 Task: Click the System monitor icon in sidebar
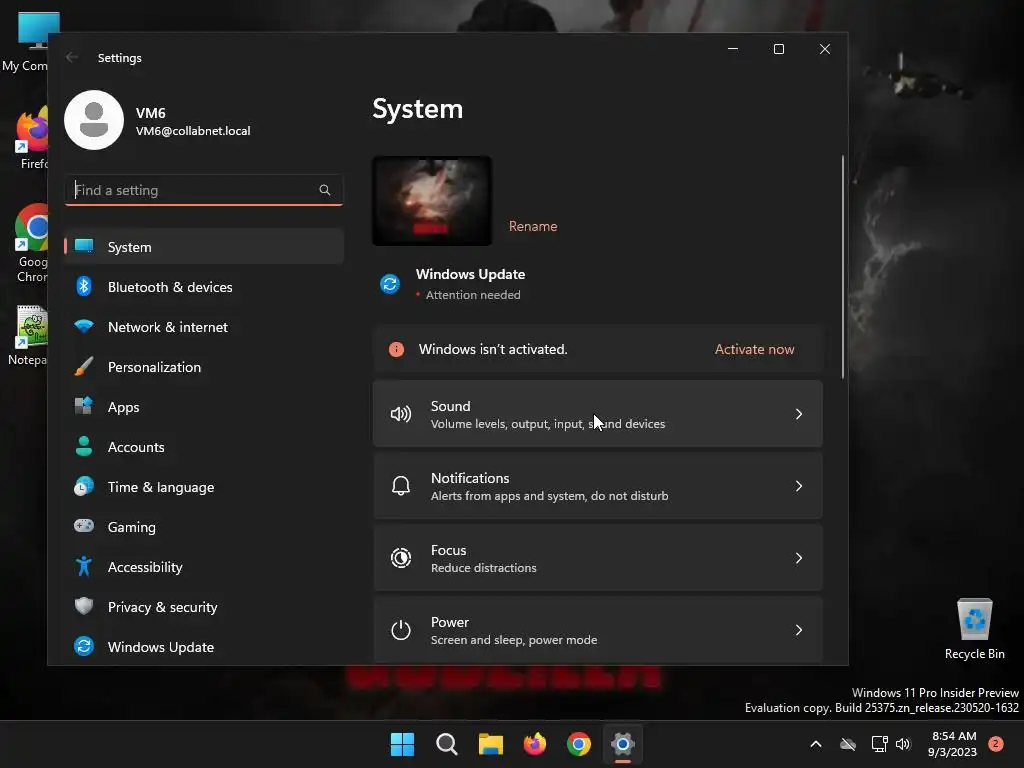tap(84, 246)
